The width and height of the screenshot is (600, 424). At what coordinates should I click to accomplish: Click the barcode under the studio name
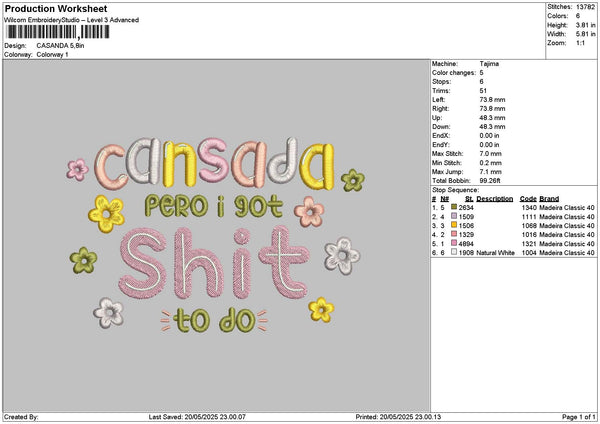pyautogui.click(x=58, y=32)
